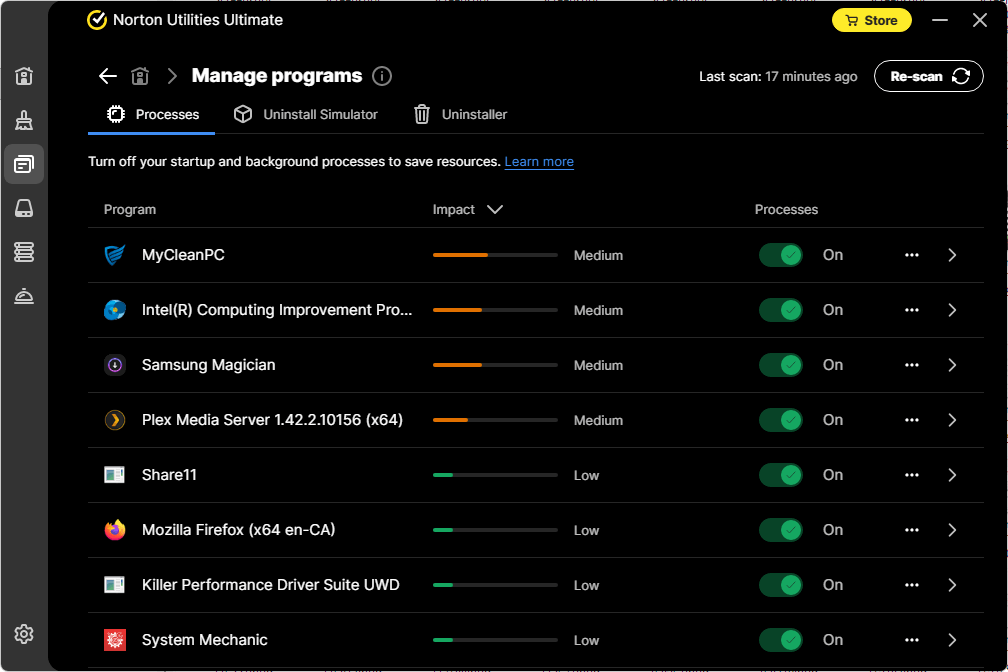
Task: Disable the Mozilla Firefox process toggle
Action: (781, 530)
